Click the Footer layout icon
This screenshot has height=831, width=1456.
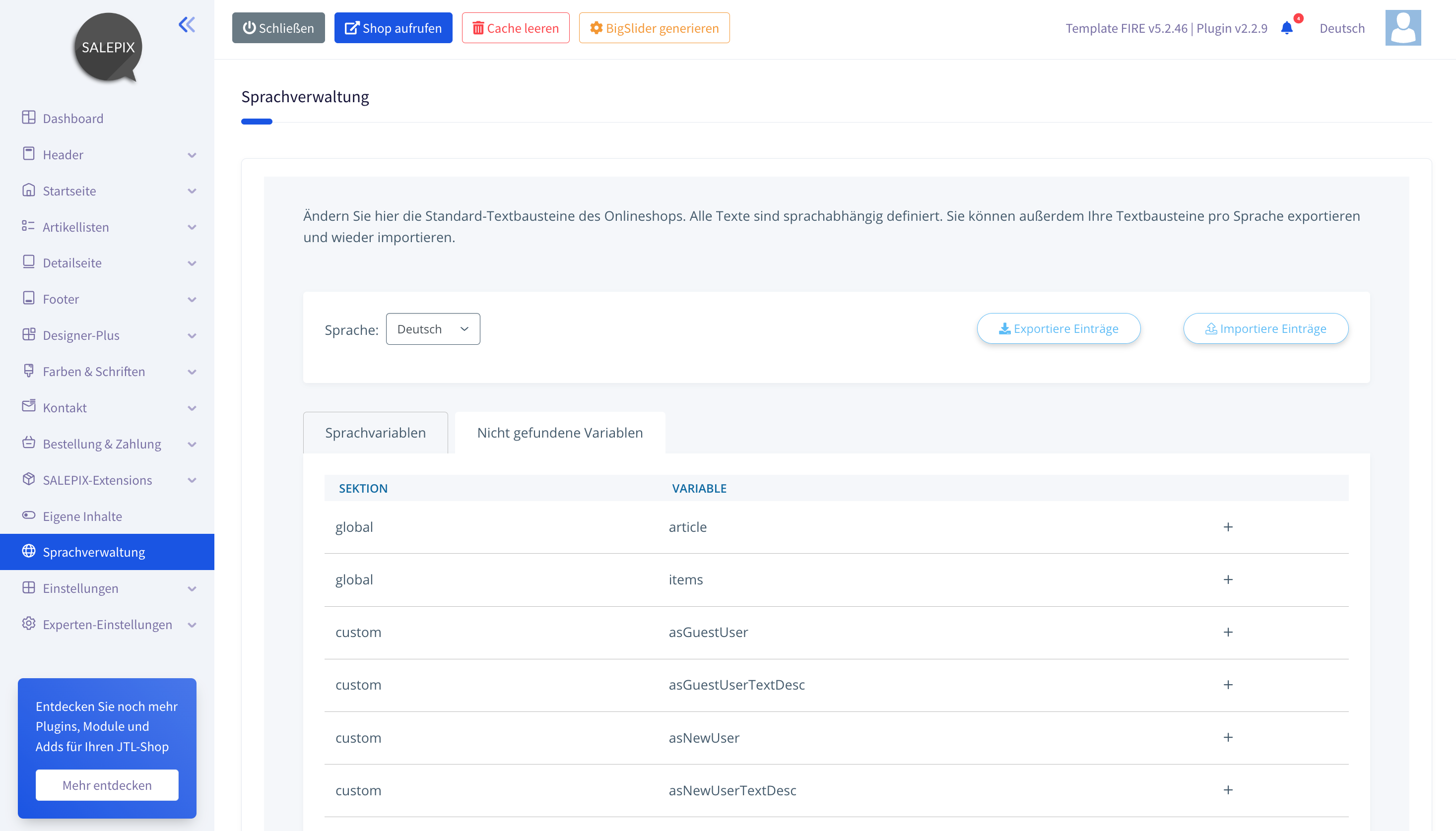[29, 299]
